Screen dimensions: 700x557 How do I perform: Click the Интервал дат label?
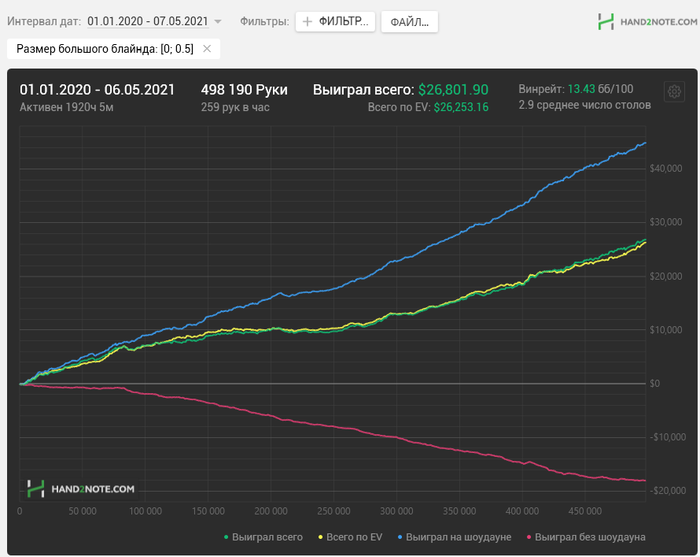point(44,21)
